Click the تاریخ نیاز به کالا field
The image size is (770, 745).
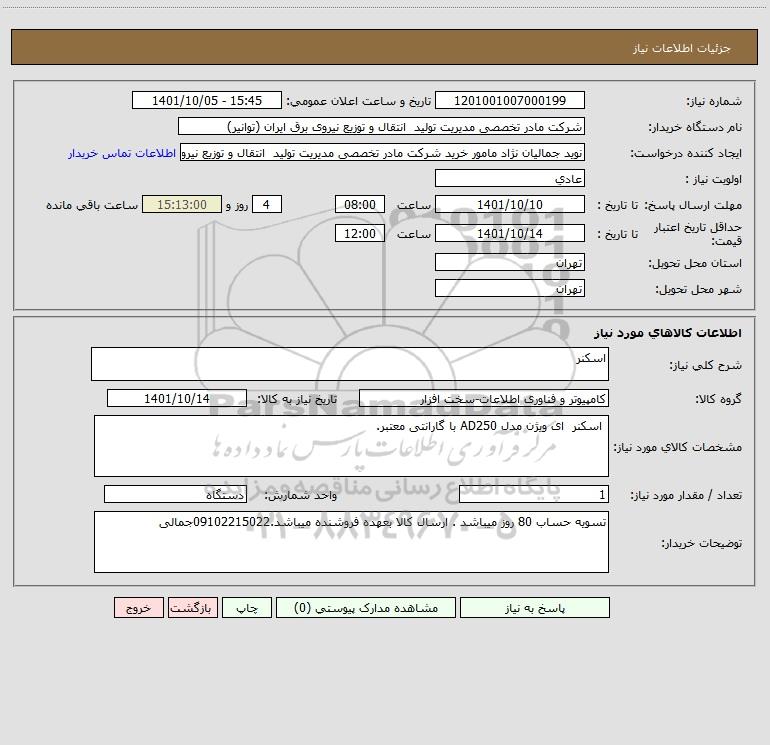[177, 398]
